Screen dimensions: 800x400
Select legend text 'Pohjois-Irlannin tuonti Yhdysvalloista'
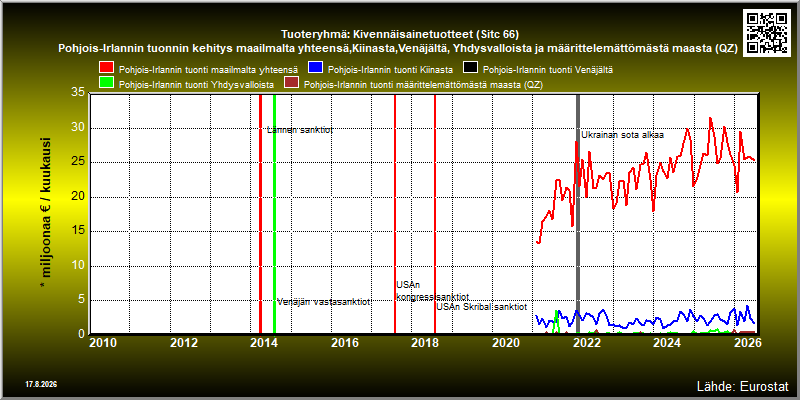click(196, 84)
